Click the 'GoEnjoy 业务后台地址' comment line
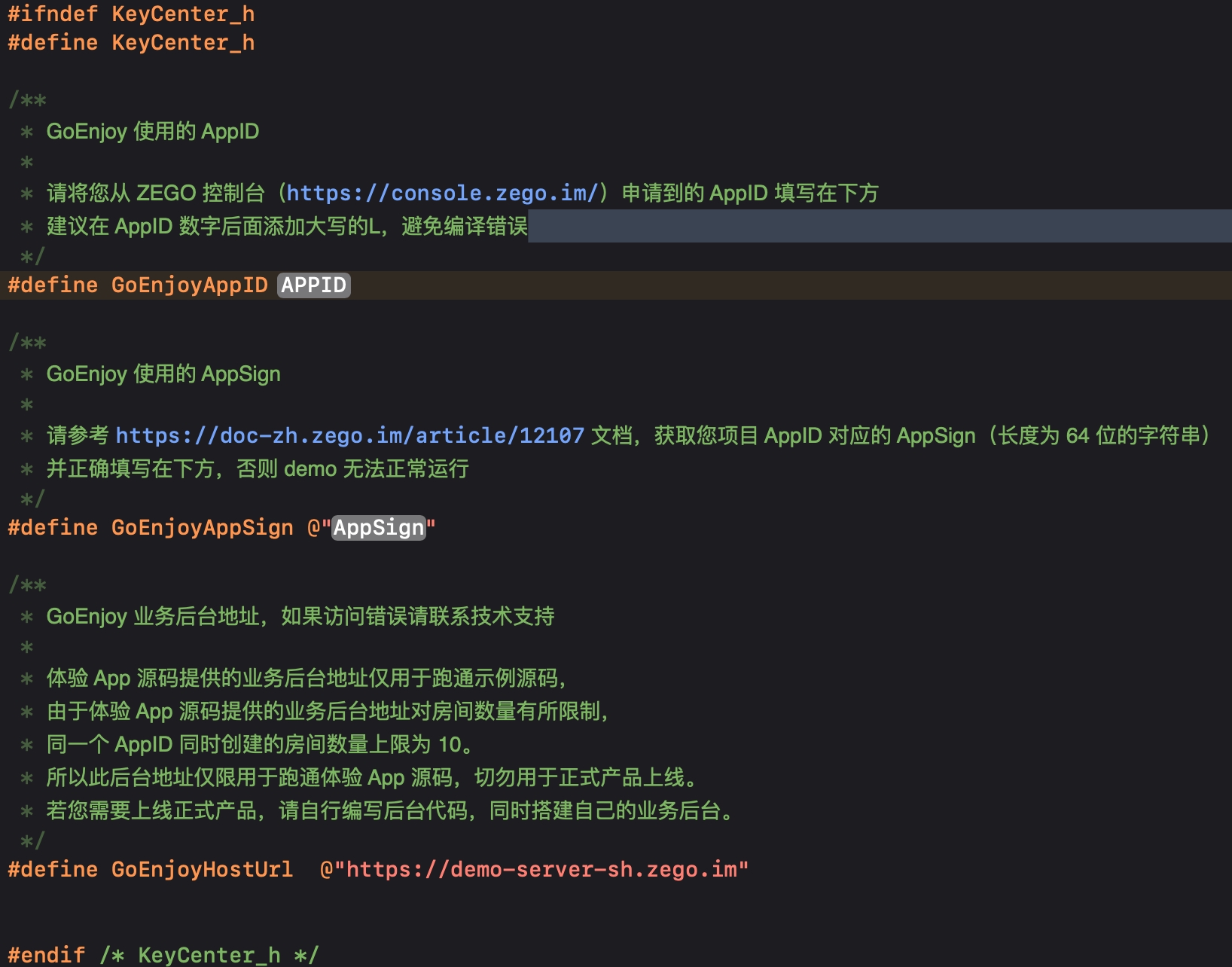This screenshot has width=1232, height=967. click(300, 617)
